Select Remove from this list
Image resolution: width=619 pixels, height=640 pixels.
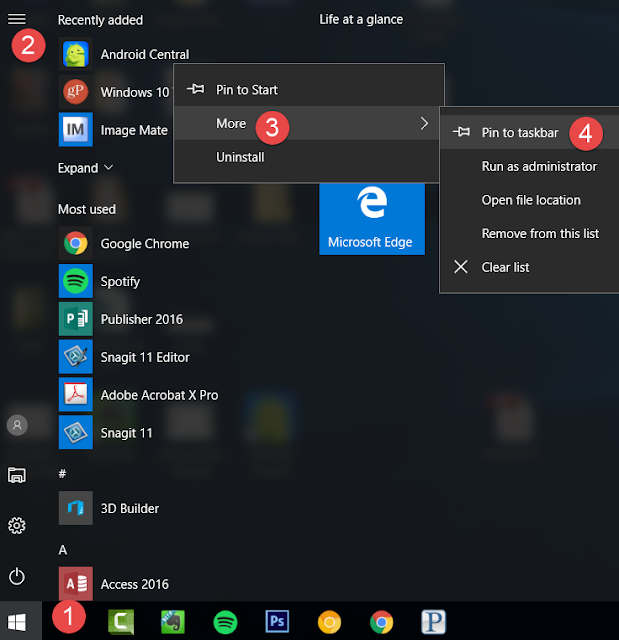click(529, 233)
